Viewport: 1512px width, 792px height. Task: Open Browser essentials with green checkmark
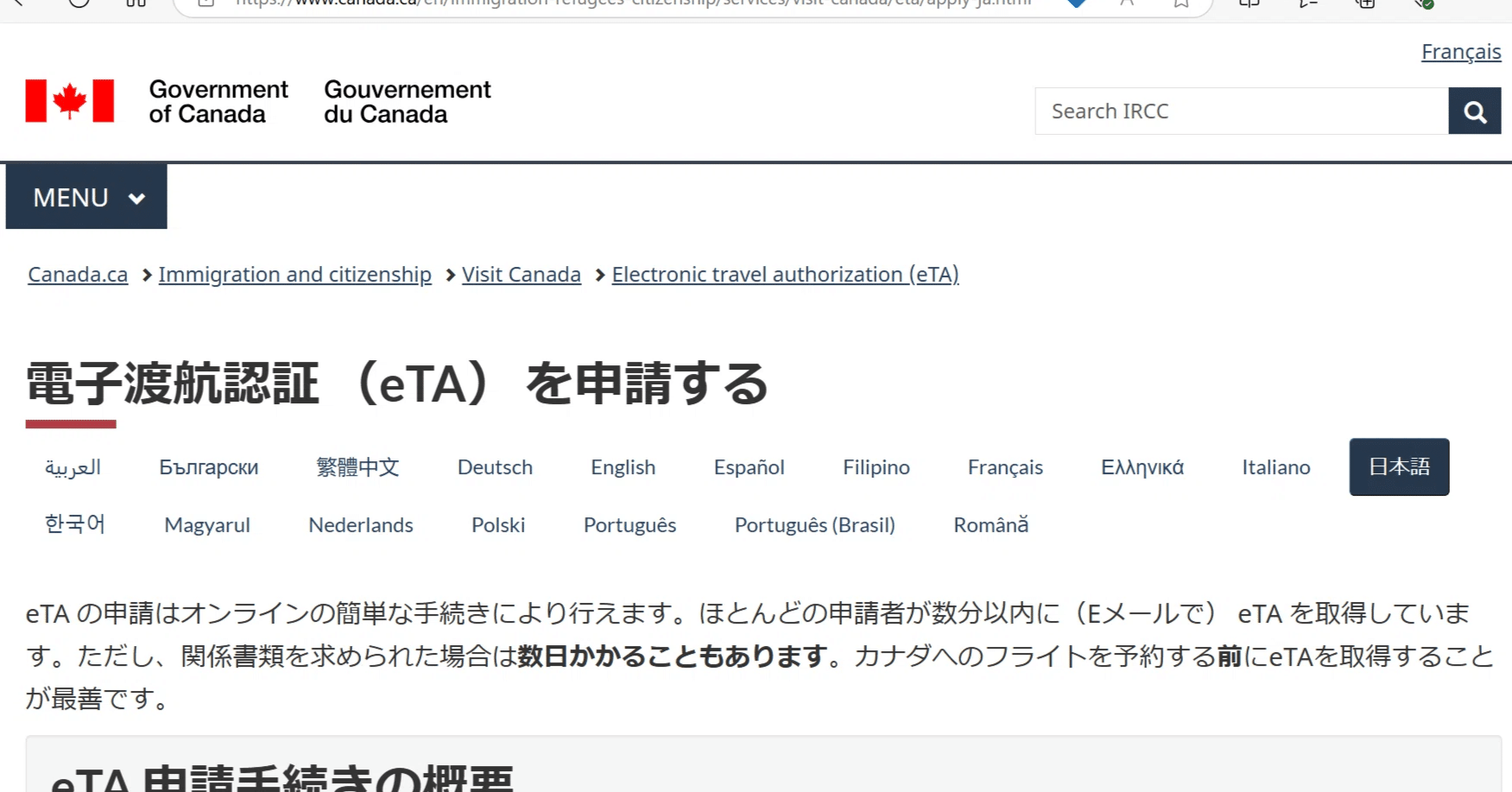[1423, 3]
